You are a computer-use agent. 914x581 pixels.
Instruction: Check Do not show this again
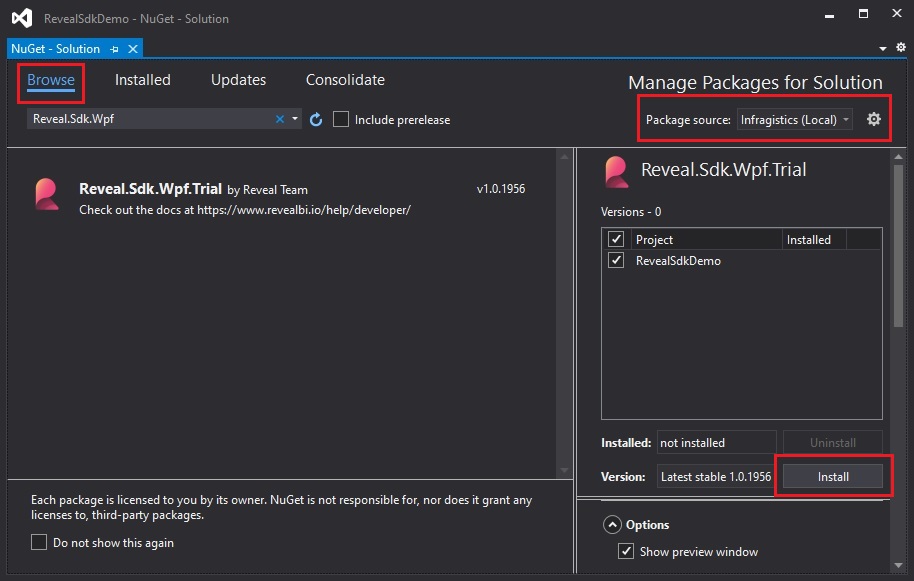39,542
